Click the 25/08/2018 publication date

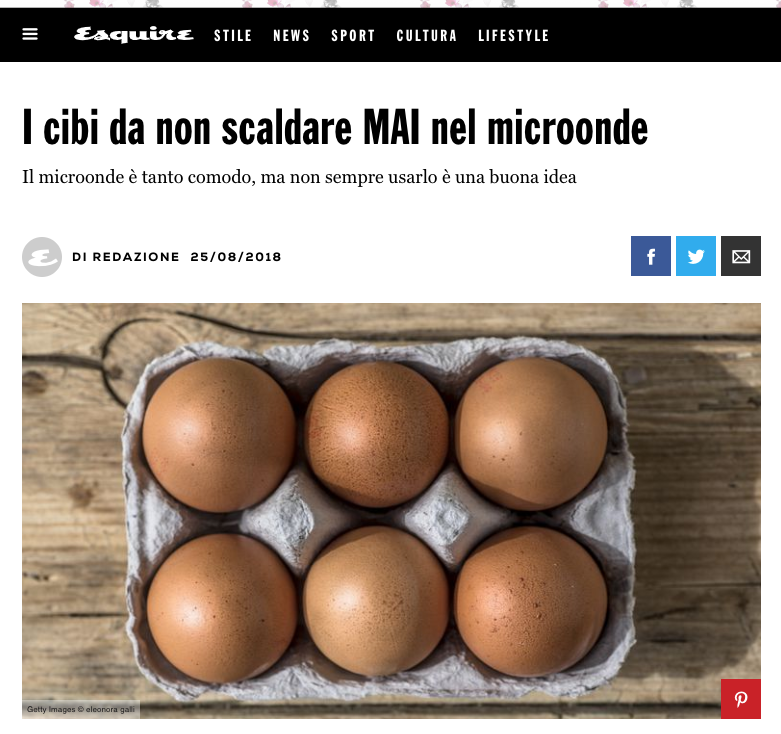pyautogui.click(x=236, y=257)
